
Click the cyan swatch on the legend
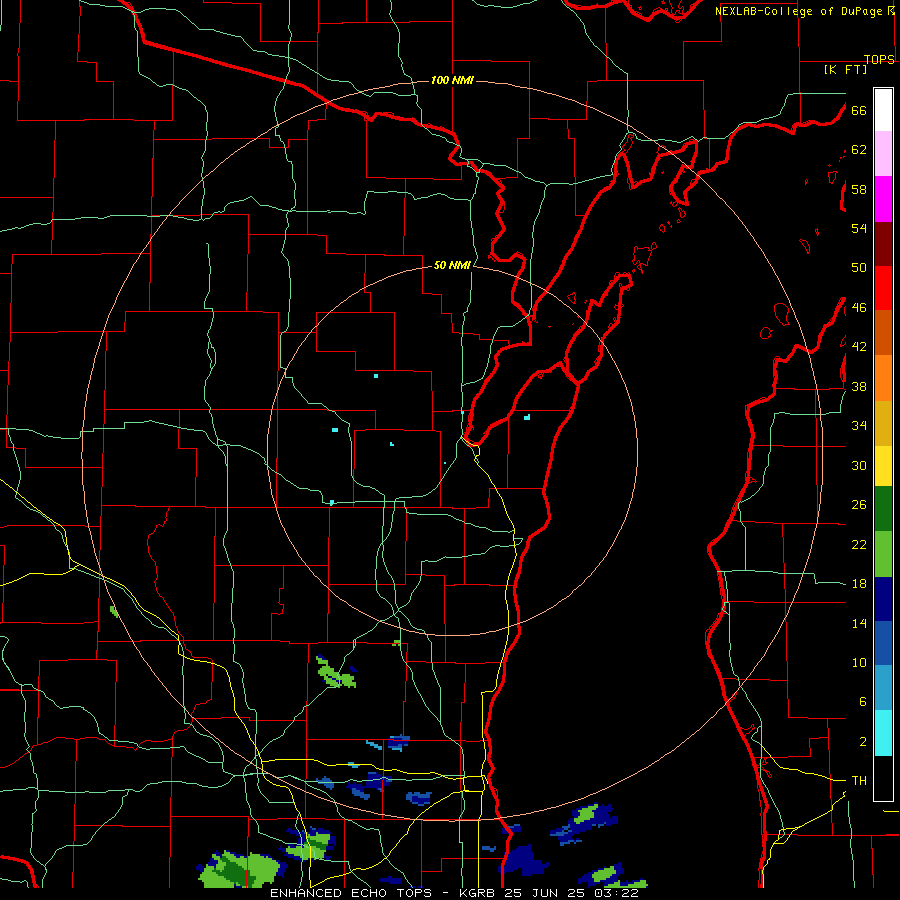[883, 733]
